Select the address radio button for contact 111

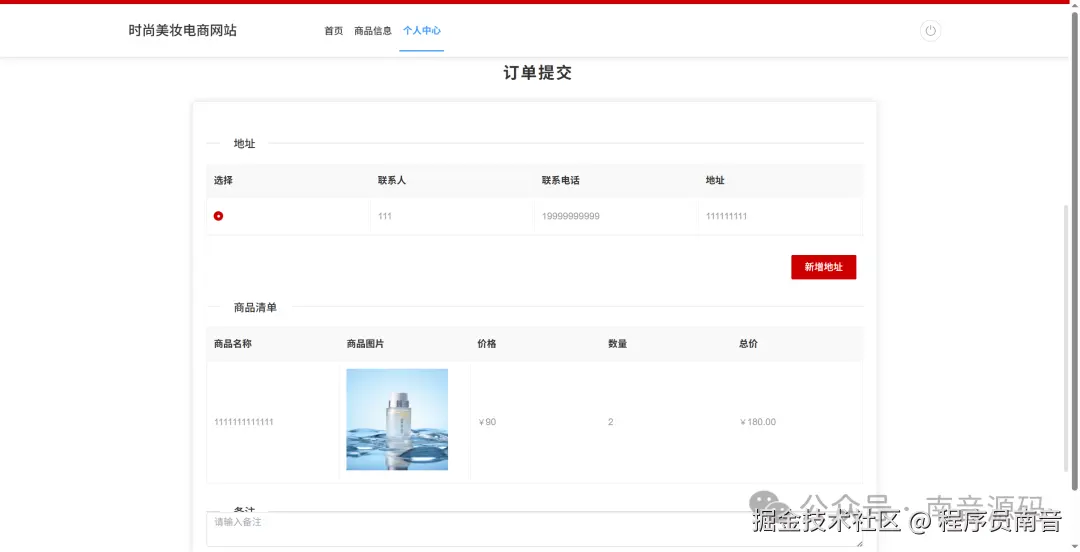[x=218, y=216]
